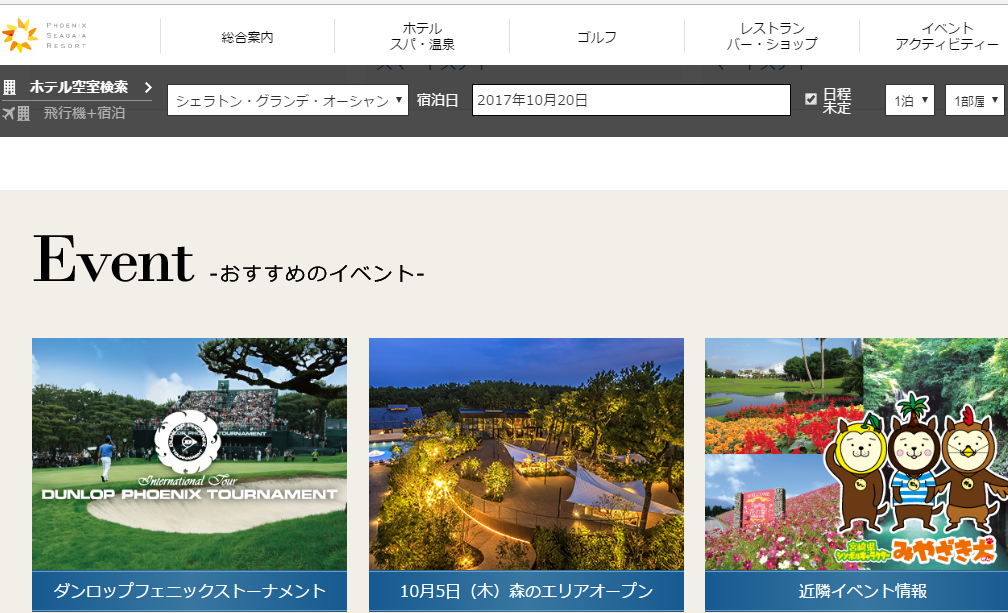Open the Dunlop Phoenix Tournament golf image
Image resolution: width=1008 pixels, height=613 pixels.
click(190, 454)
